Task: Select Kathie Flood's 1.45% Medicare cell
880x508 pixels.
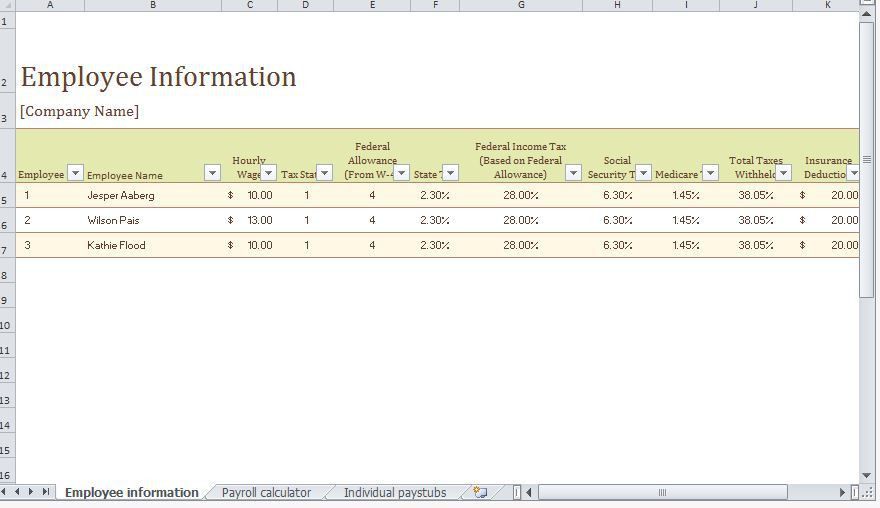Action: 686,245
